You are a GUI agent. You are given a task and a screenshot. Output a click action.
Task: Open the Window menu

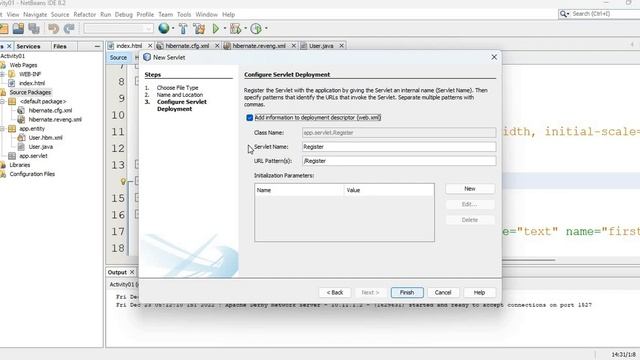[x=207, y=14]
